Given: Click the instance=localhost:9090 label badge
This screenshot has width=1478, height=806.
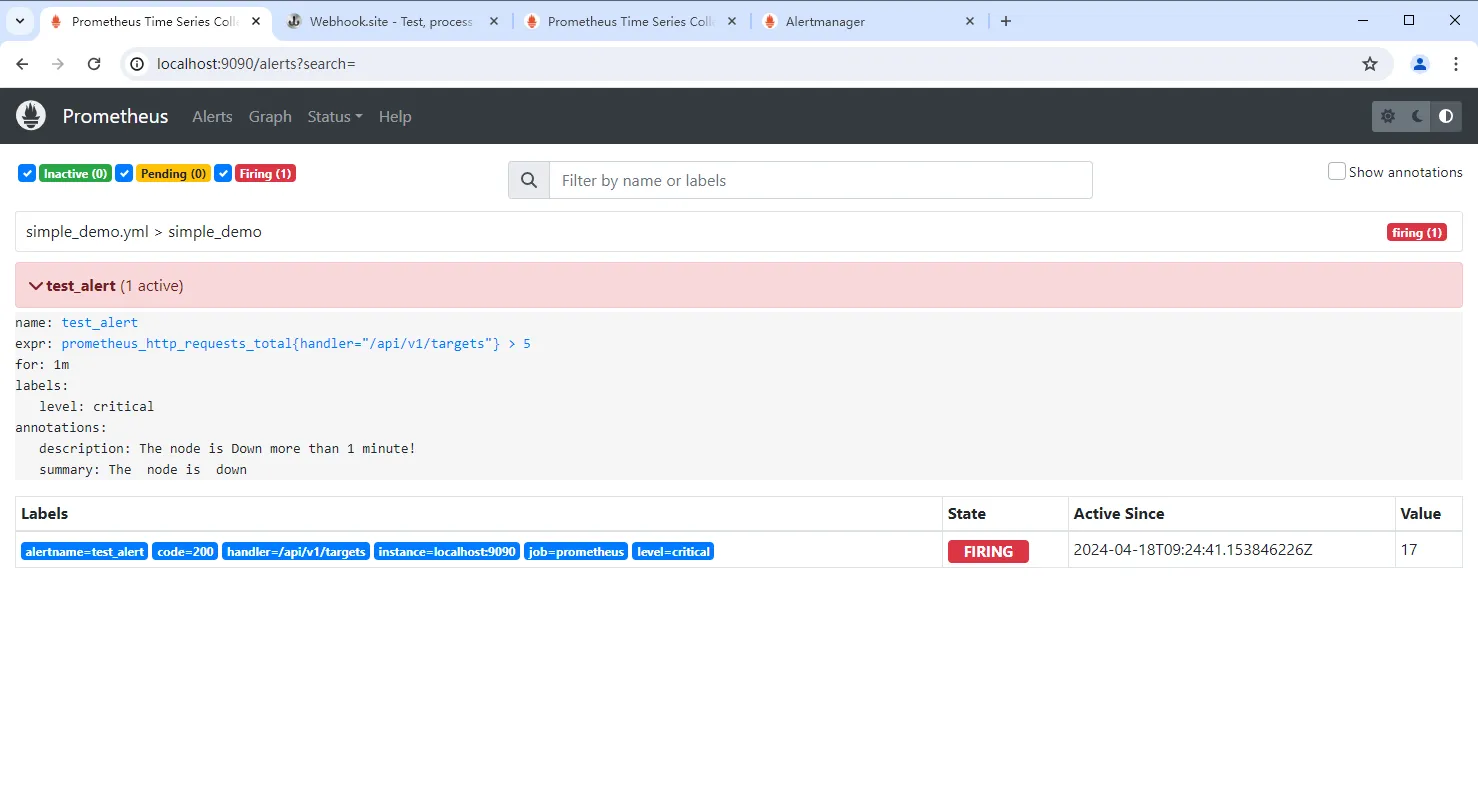Looking at the screenshot, I should coord(447,551).
